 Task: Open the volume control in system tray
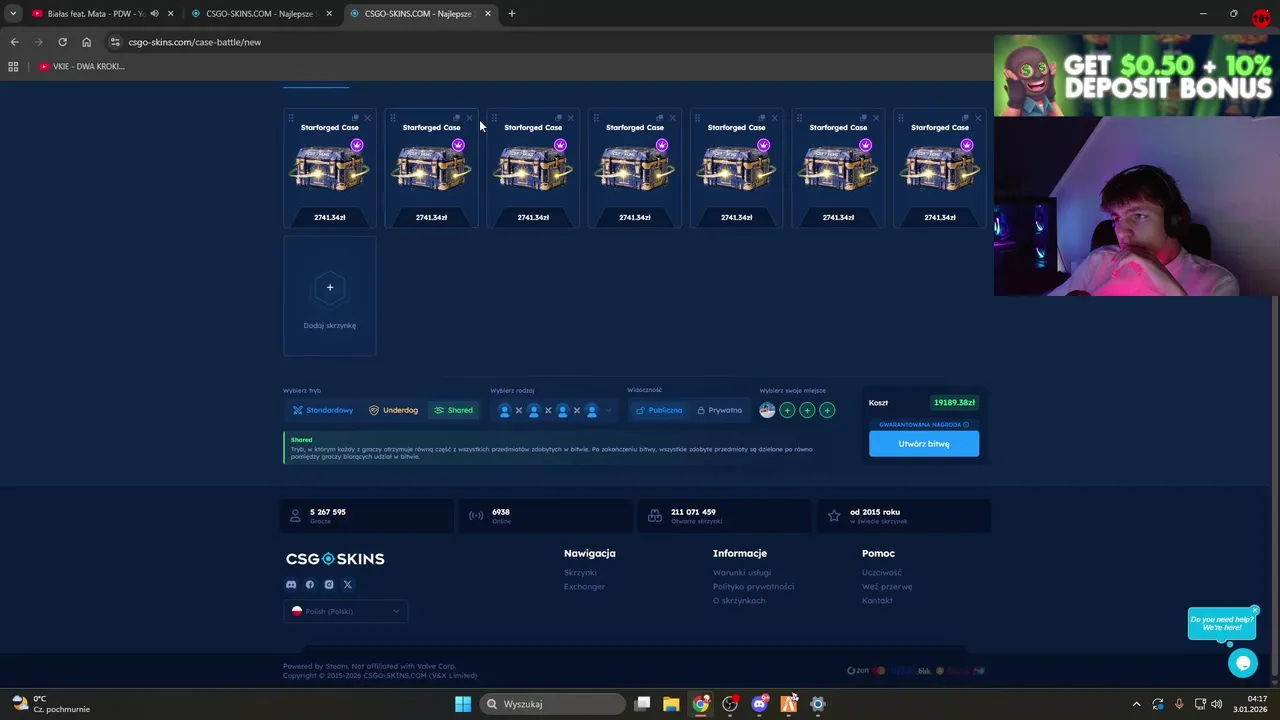(1216, 704)
